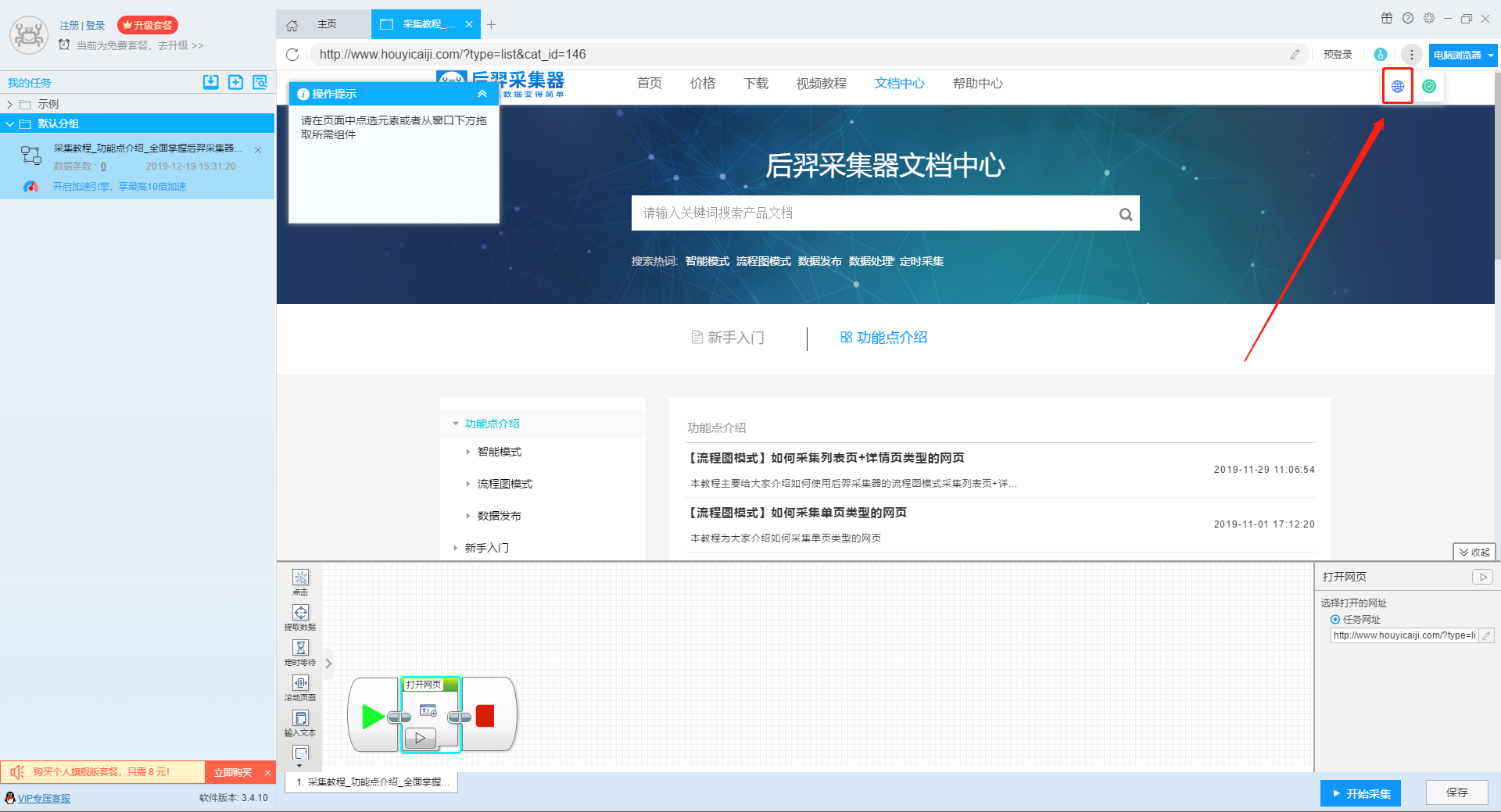The height and width of the screenshot is (812, 1501).
Task: Select the 提取数据 component icon
Action: (x=301, y=613)
